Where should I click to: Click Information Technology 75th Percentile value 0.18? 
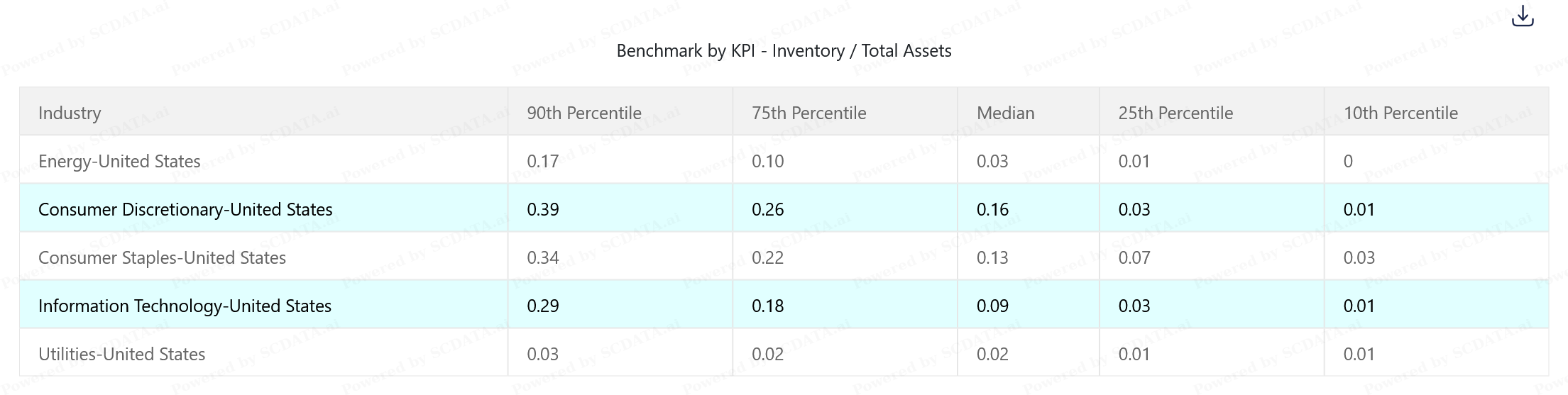767,306
